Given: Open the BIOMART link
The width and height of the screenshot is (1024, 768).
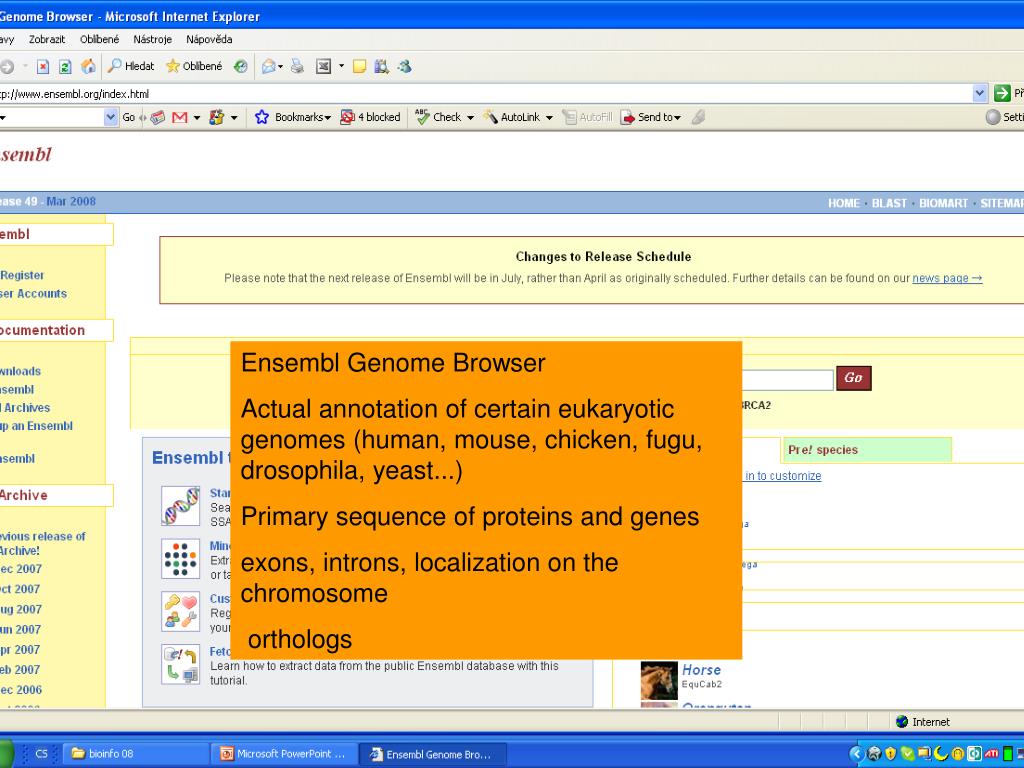Looking at the screenshot, I should click(943, 203).
